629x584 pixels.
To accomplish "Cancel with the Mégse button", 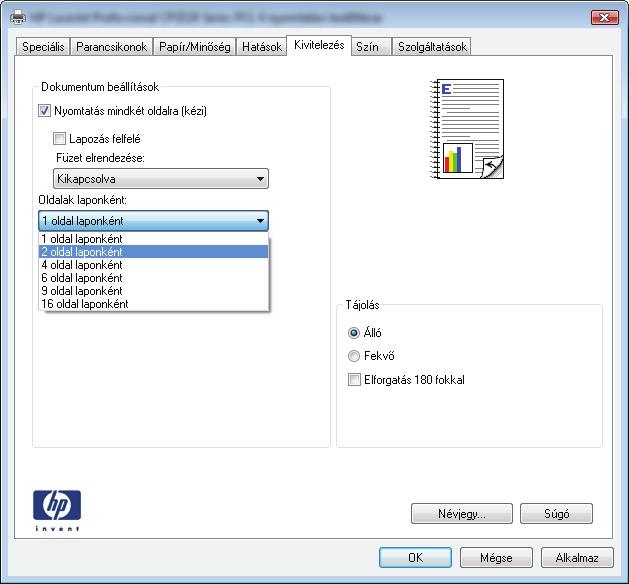I will 496,558.
